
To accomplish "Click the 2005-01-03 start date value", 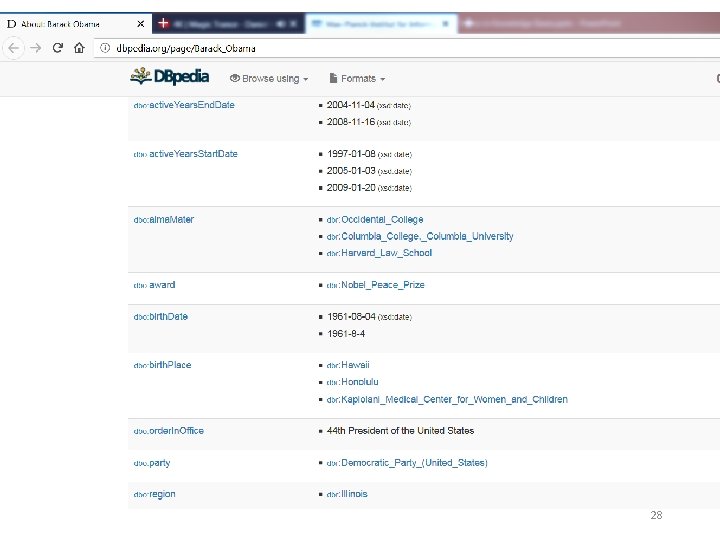I will pyautogui.click(x=351, y=171).
